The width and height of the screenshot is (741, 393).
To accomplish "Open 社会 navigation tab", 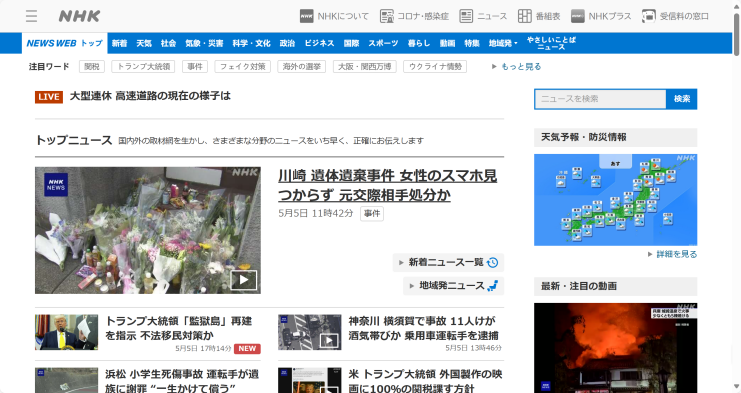I will pyautogui.click(x=168, y=43).
